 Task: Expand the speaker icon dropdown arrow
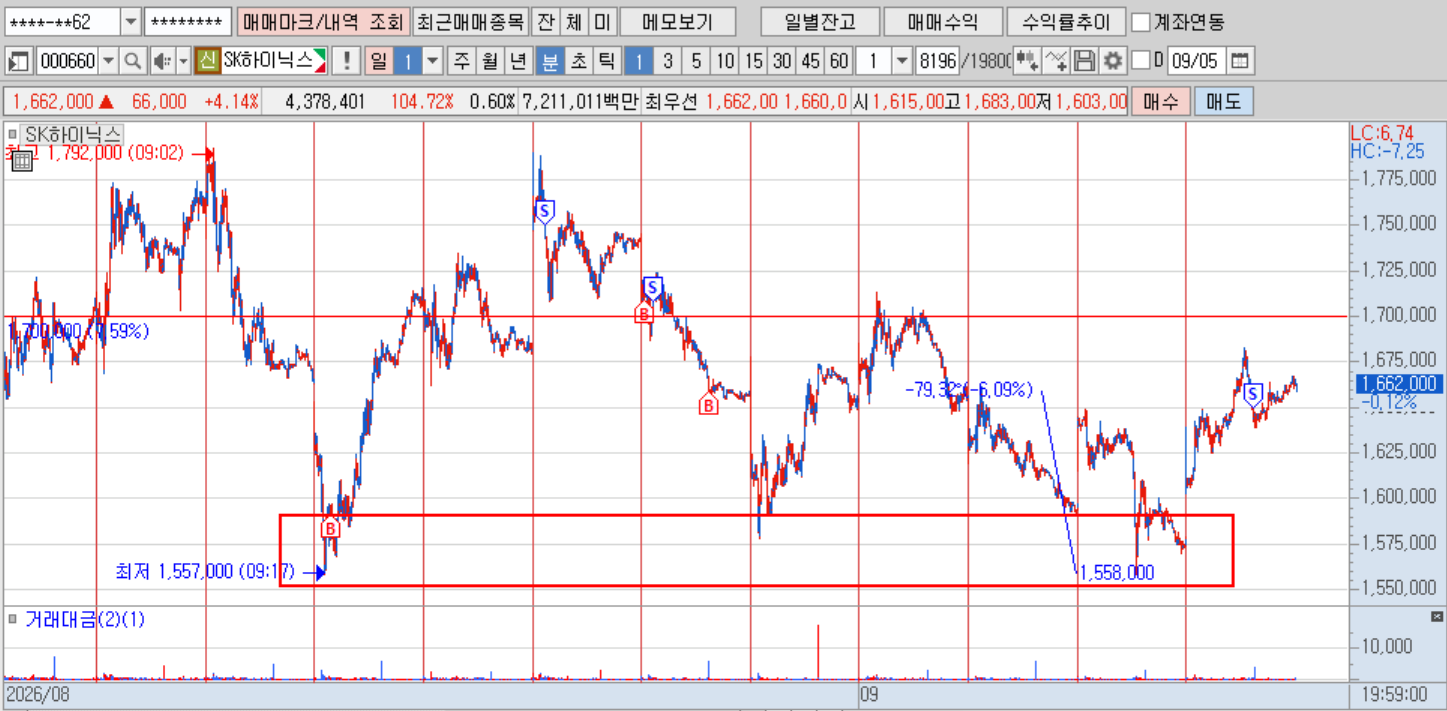(x=183, y=61)
